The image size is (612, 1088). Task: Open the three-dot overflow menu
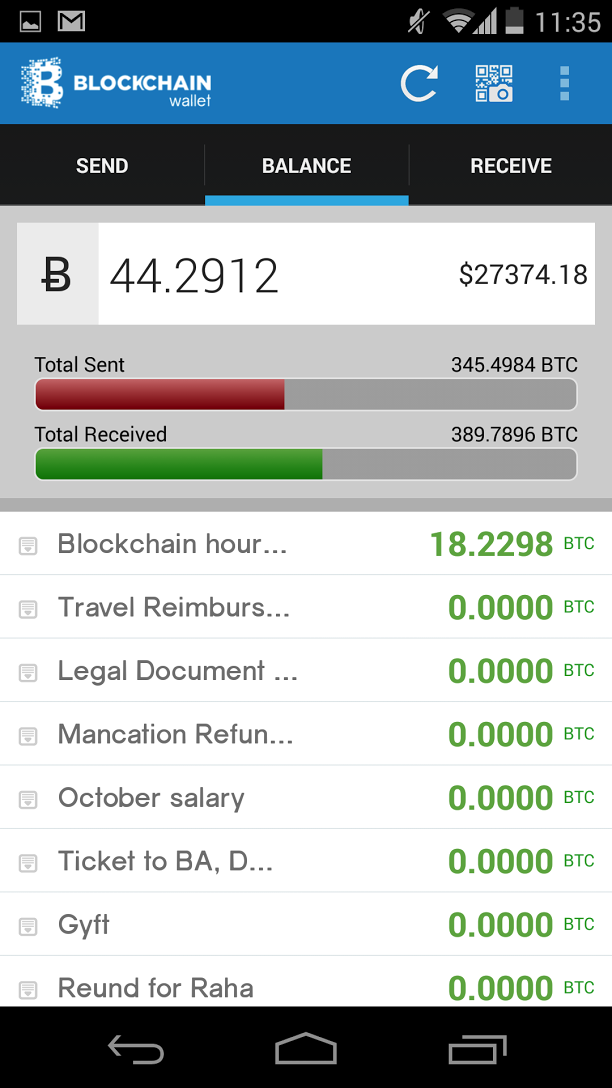pos(565,84)
